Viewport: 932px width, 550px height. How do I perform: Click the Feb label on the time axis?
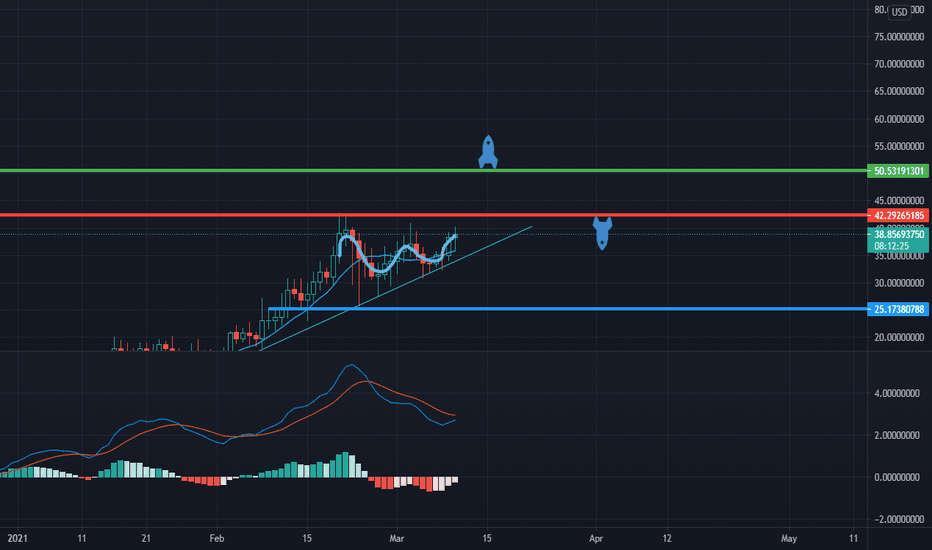click(217, 538)
